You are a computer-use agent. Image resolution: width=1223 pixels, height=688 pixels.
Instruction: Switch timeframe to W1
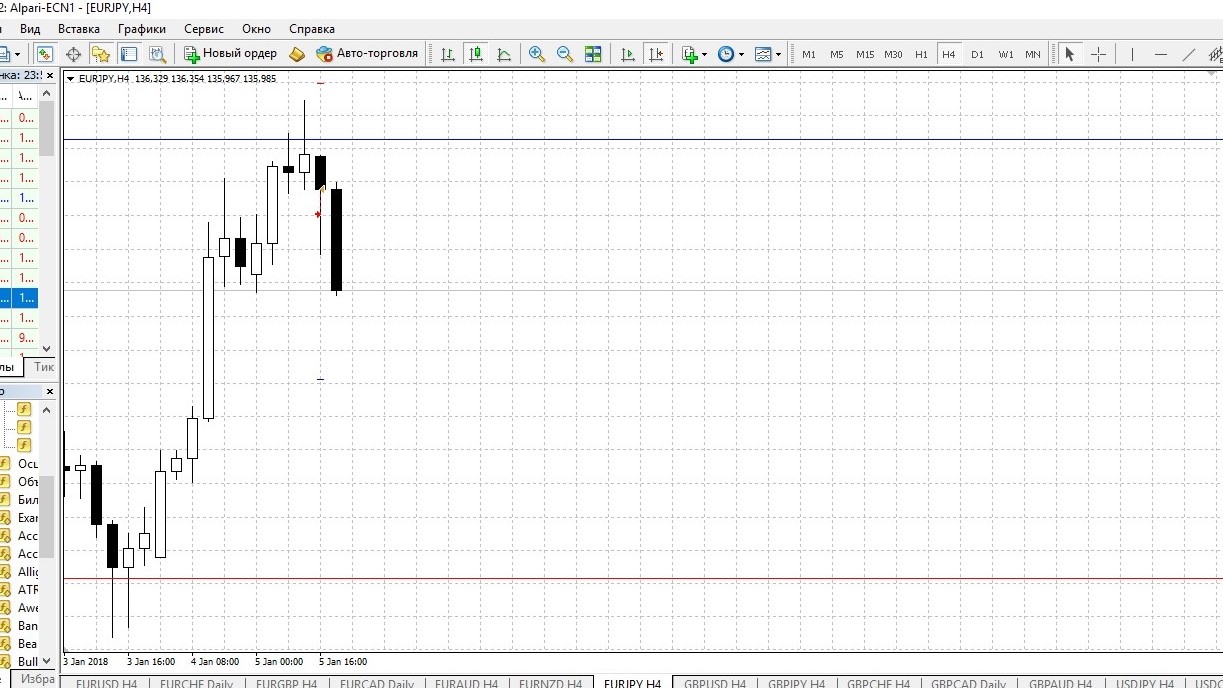pos(1005,54)
